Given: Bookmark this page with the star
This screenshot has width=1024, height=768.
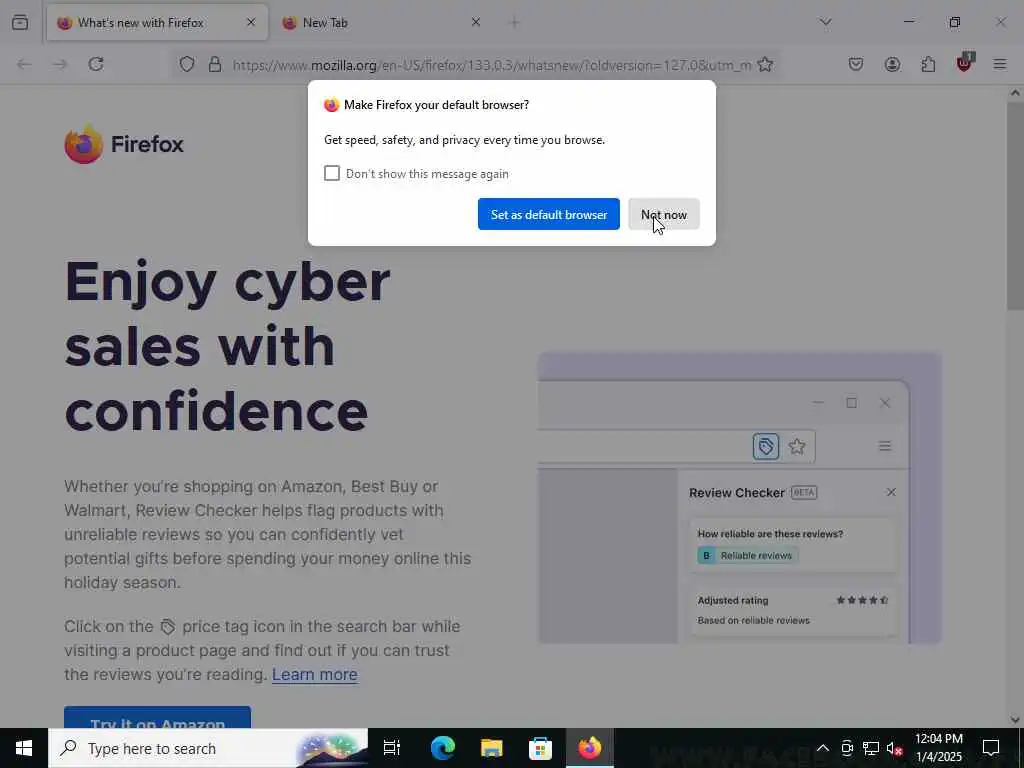Looking at the screenshot, I should 765,64.
